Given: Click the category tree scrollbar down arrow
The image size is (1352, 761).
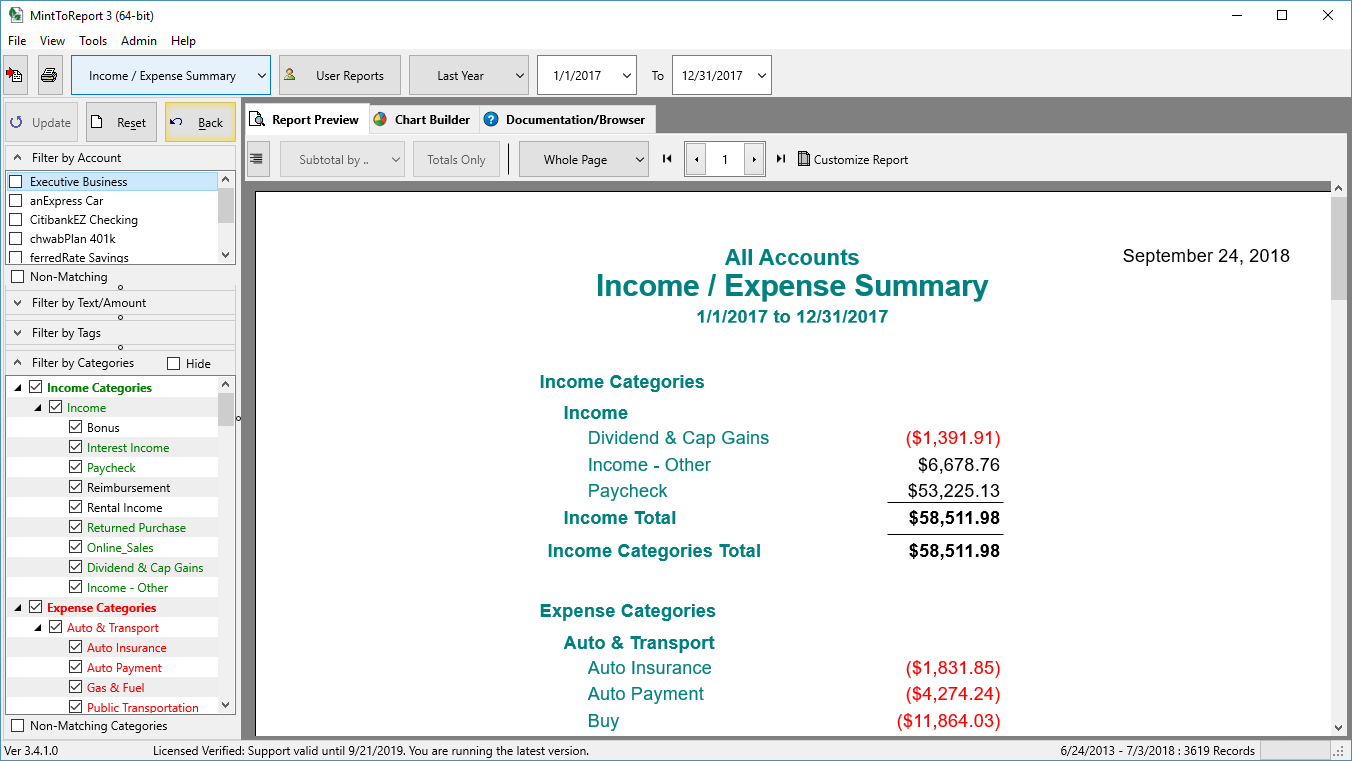Looking at the screenshot, I should 226,705.
